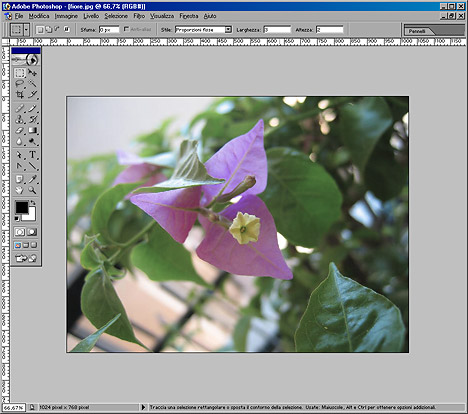Switch to Standard editing mode
This screenshot has height=414, width=468.
click(20, 232)
